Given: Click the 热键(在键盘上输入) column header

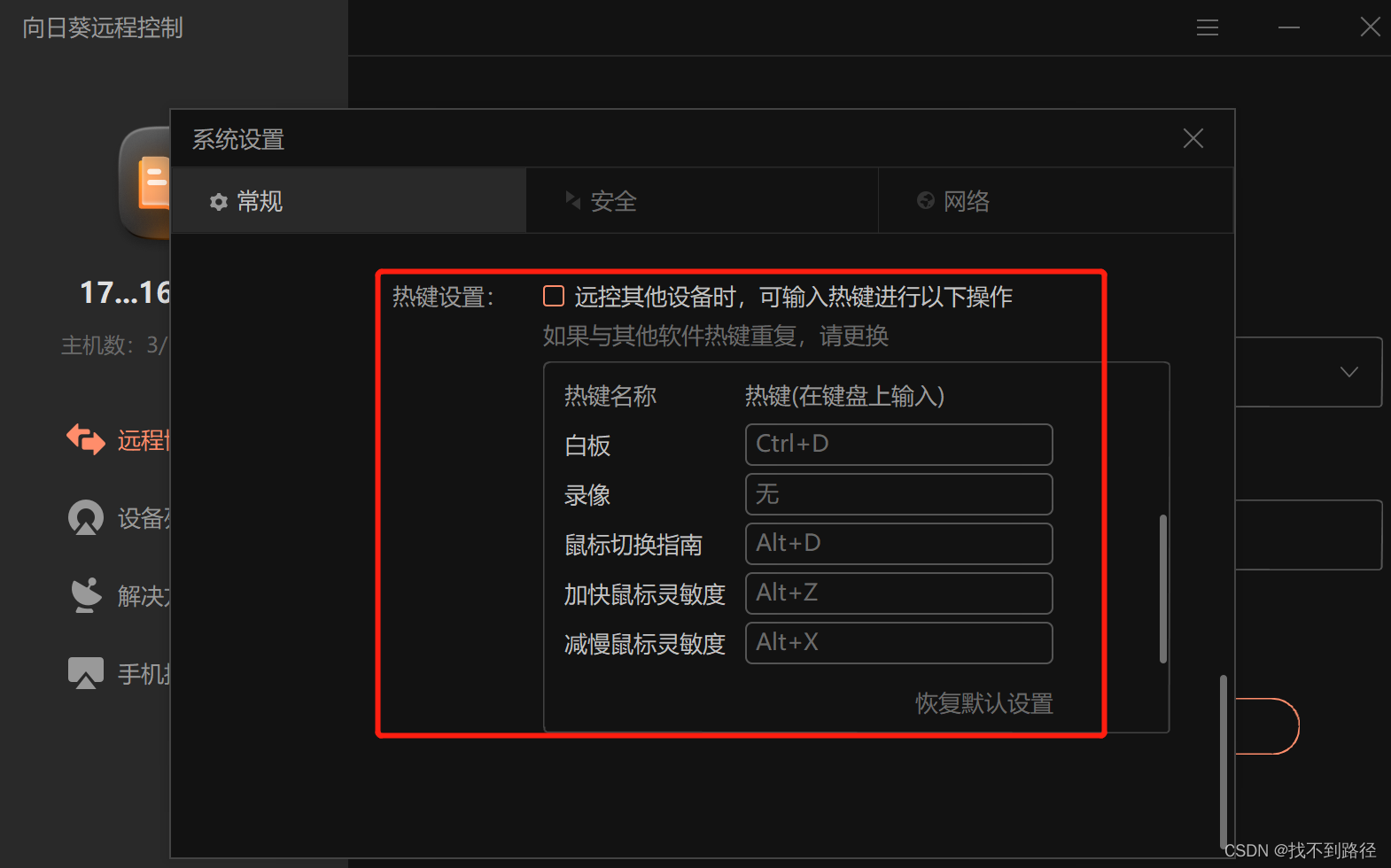Looking at the screenshot, I should pos(844,396).
